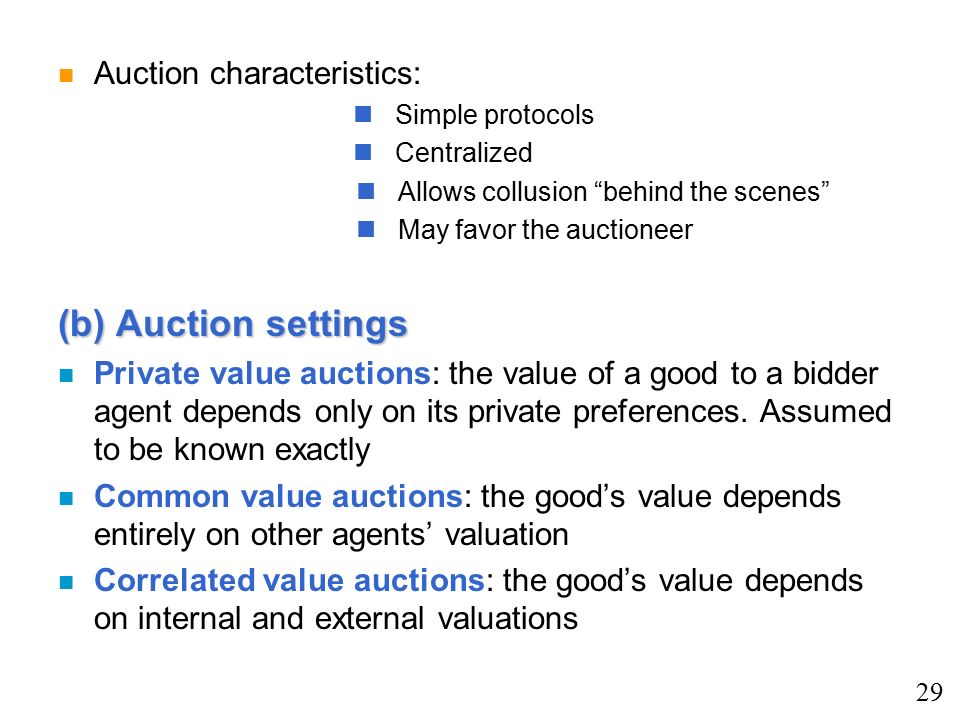Select the Auction characteristics heading text

click(x=257, y=73)
